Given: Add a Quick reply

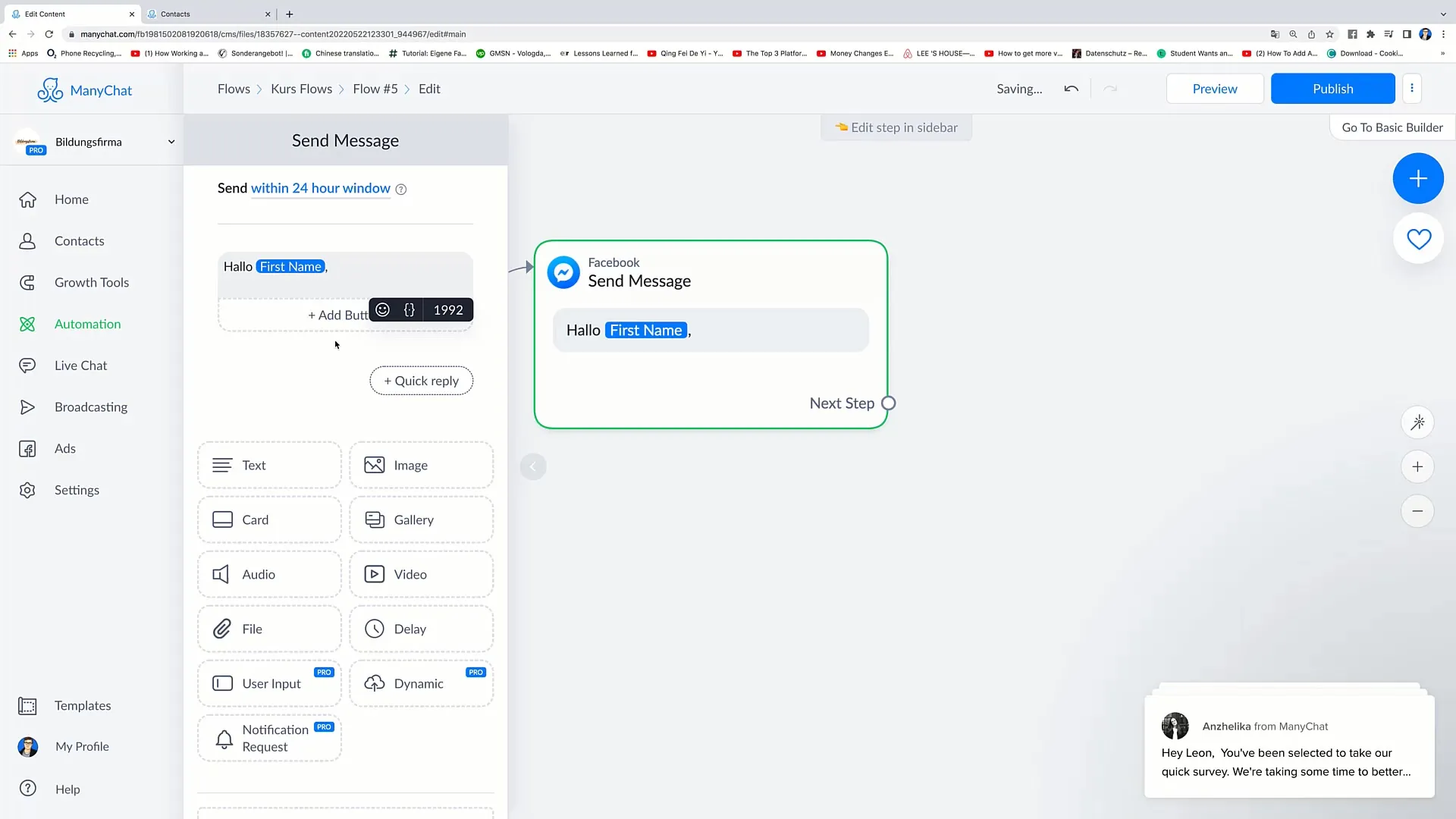Looking at the screenshot, I should click(x=421, y=381).
